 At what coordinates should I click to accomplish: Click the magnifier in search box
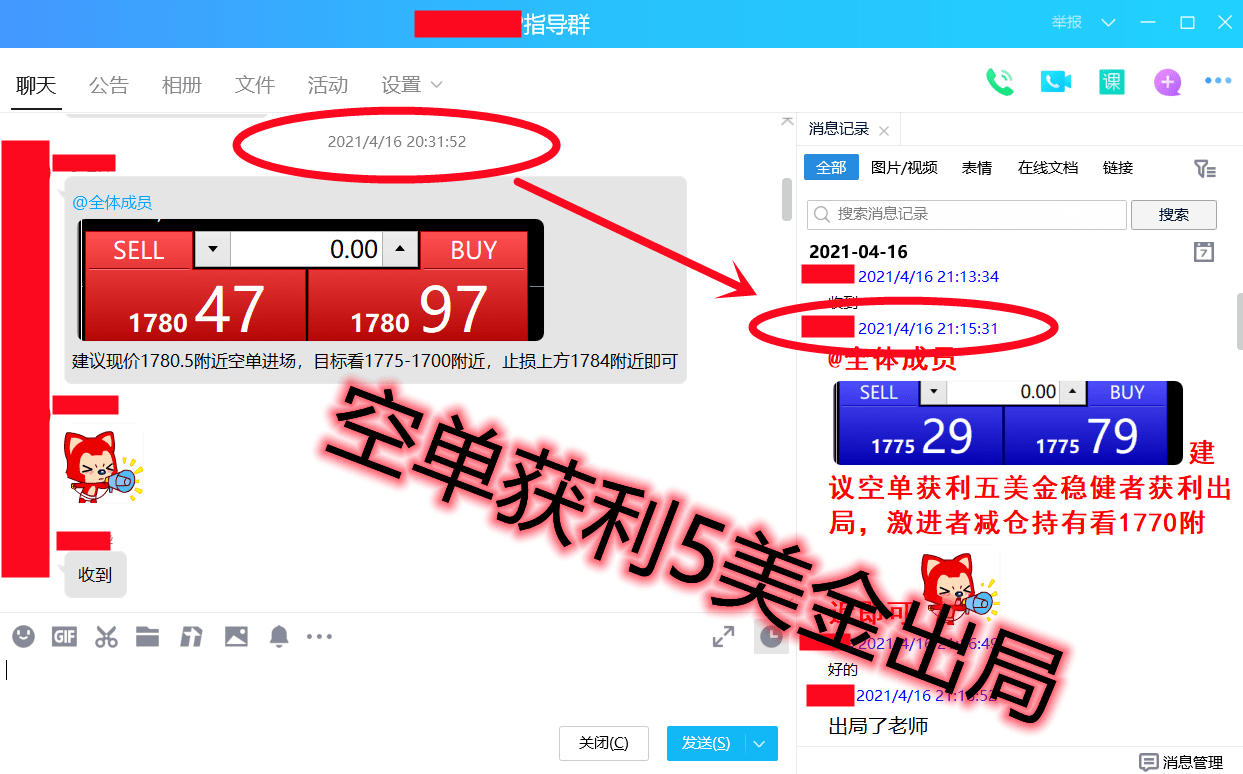(x=822, y=214)
